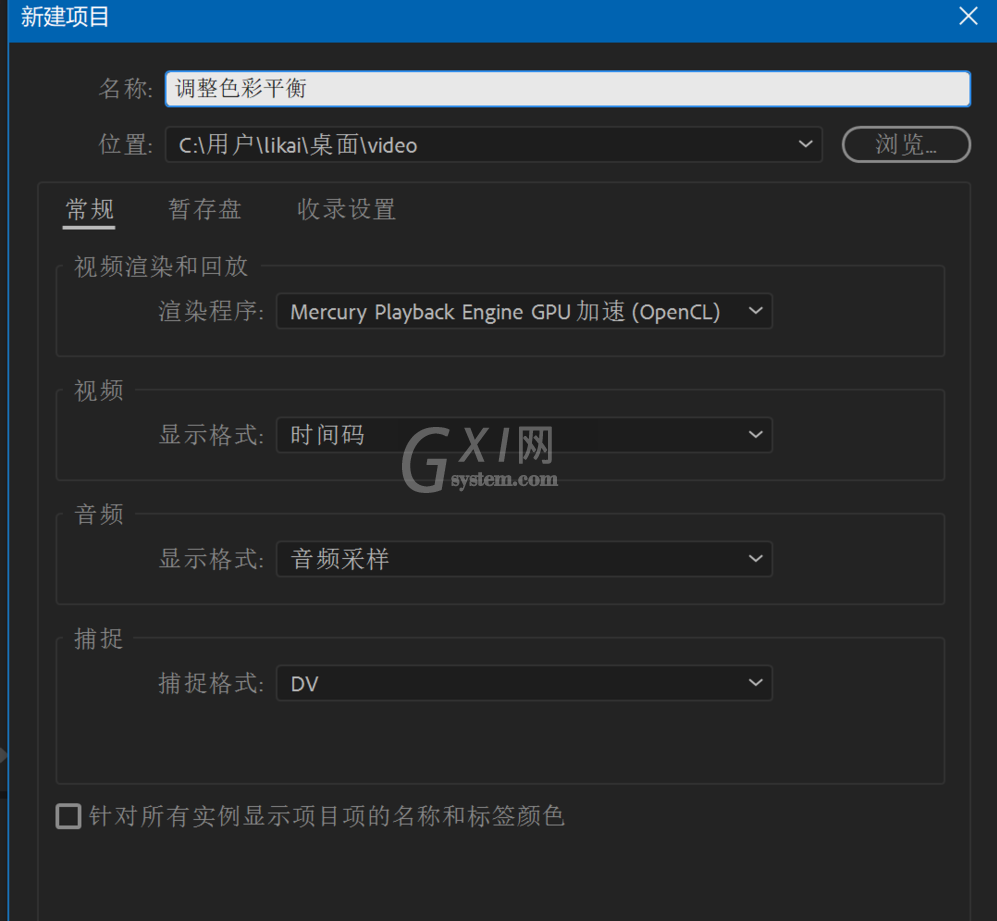Enable 针对所有实例显示项目项的名称和标签颜色 checkbox
Viewport: 997px width, 921px height.
click(x=69, y=816)
